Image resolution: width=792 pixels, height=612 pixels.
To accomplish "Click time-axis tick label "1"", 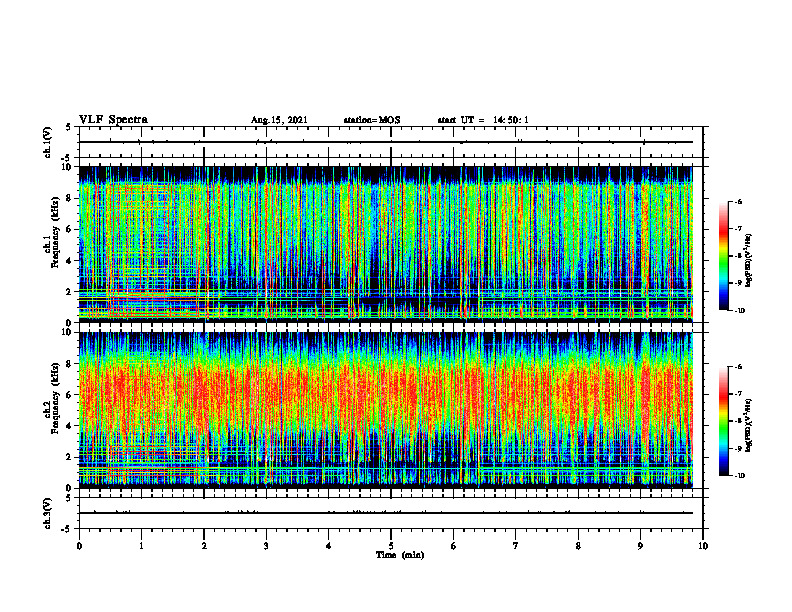I will [x=141, y=546].
